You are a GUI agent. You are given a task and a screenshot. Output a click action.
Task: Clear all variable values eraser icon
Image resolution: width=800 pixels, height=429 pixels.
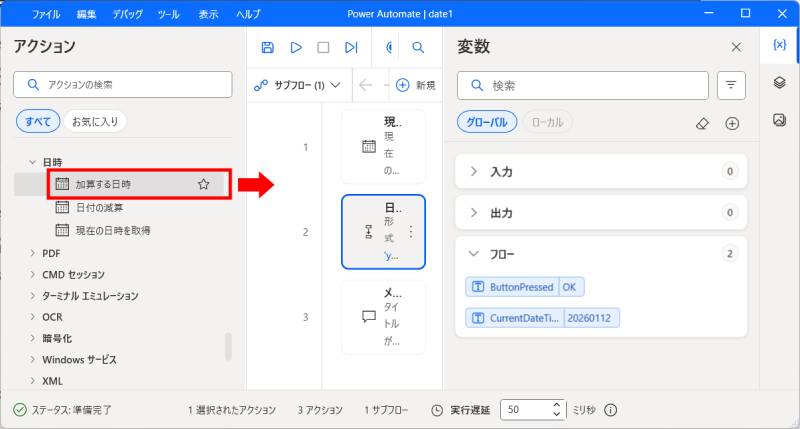click(x=703, y=123)
